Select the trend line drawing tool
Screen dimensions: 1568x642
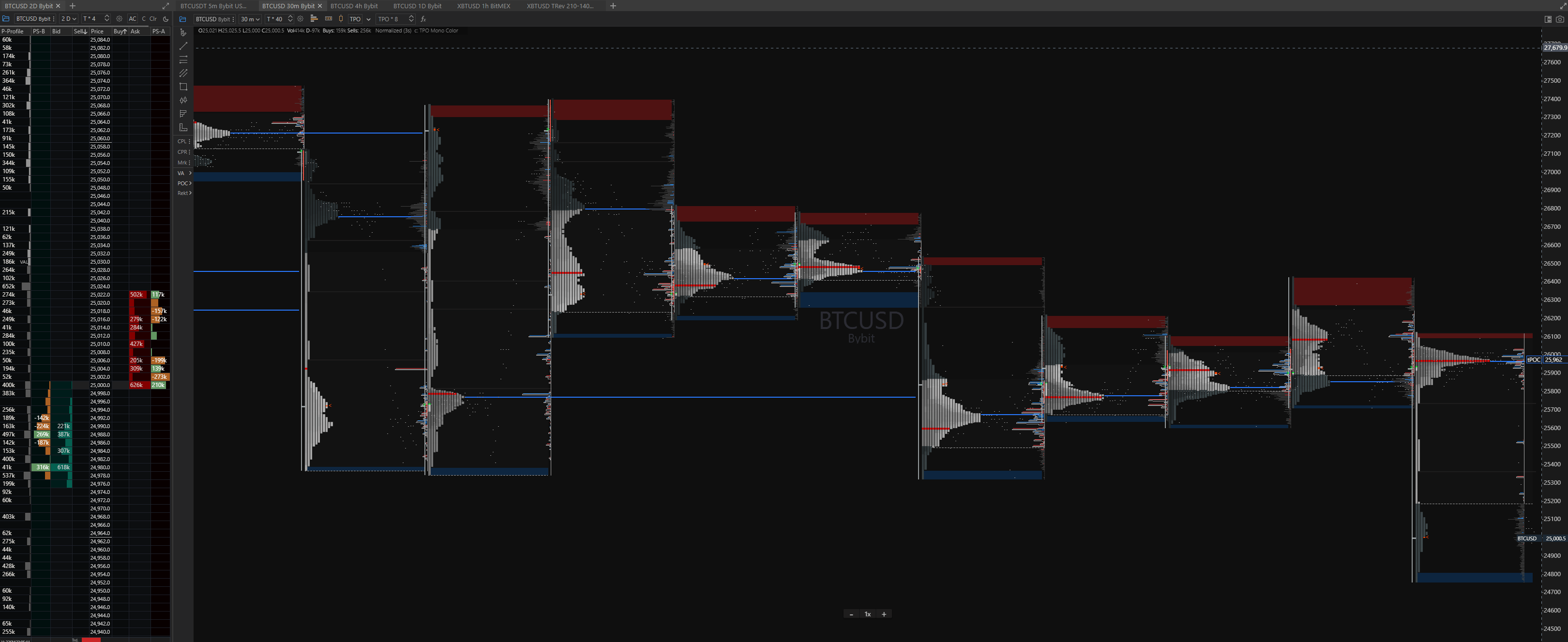[x=183, y=46]
